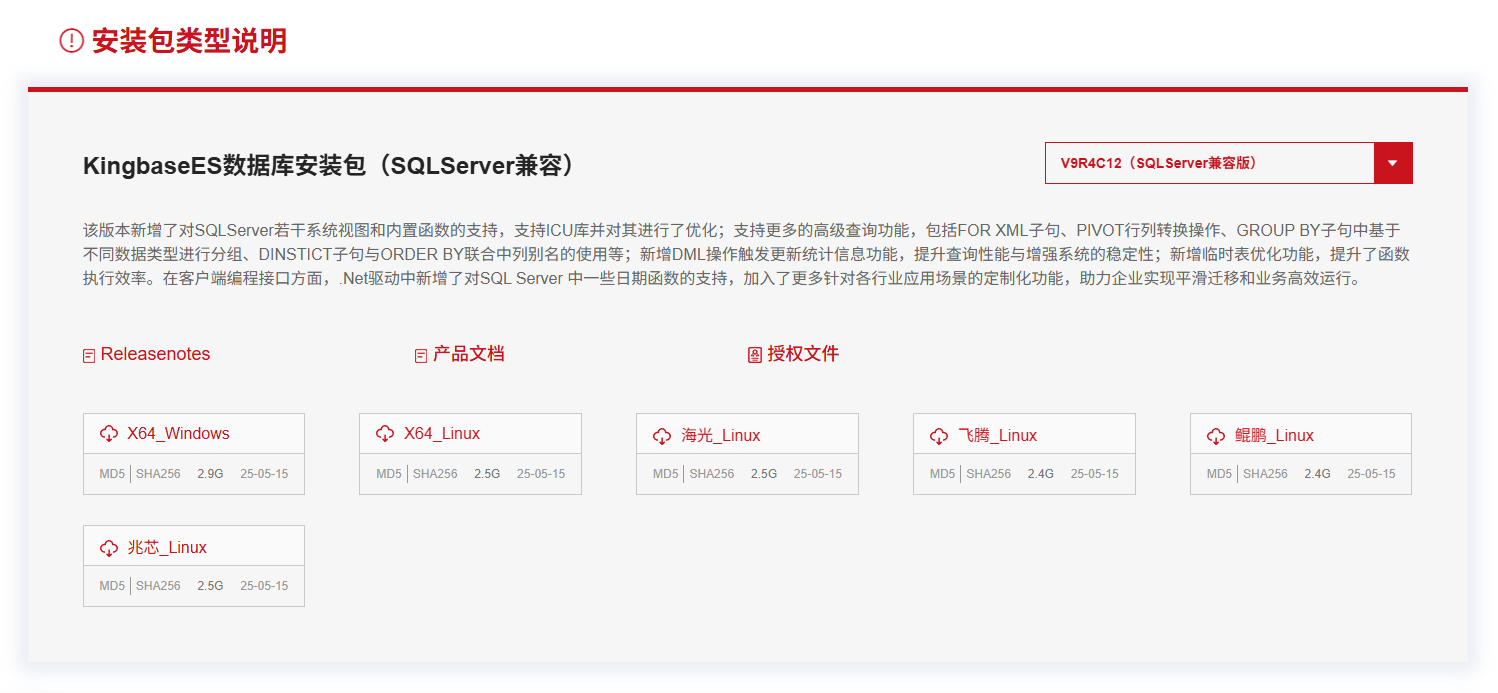This screenshot has height=693, width=1498.
Task: Download the 兆芯_Linux package
Action: coord(167,547)
